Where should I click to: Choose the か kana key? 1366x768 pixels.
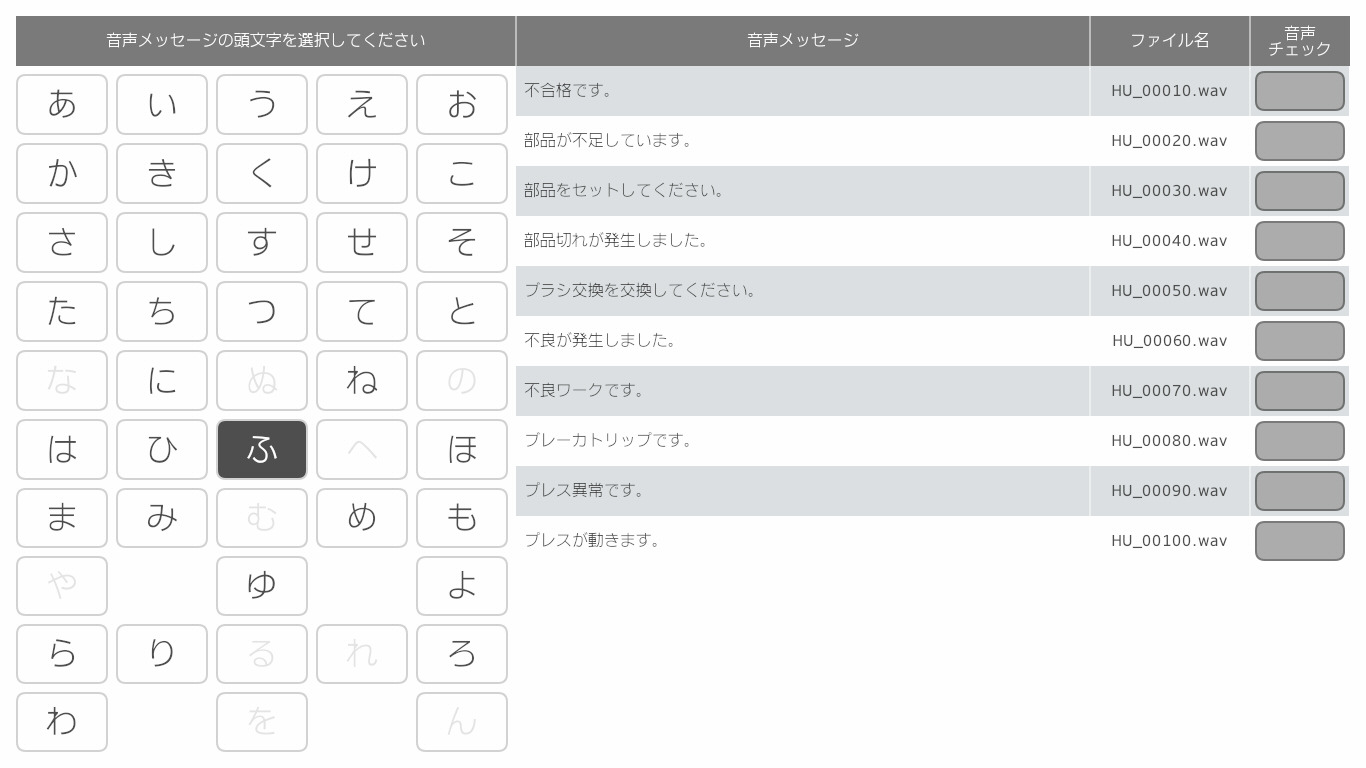(x=62, y=173)
